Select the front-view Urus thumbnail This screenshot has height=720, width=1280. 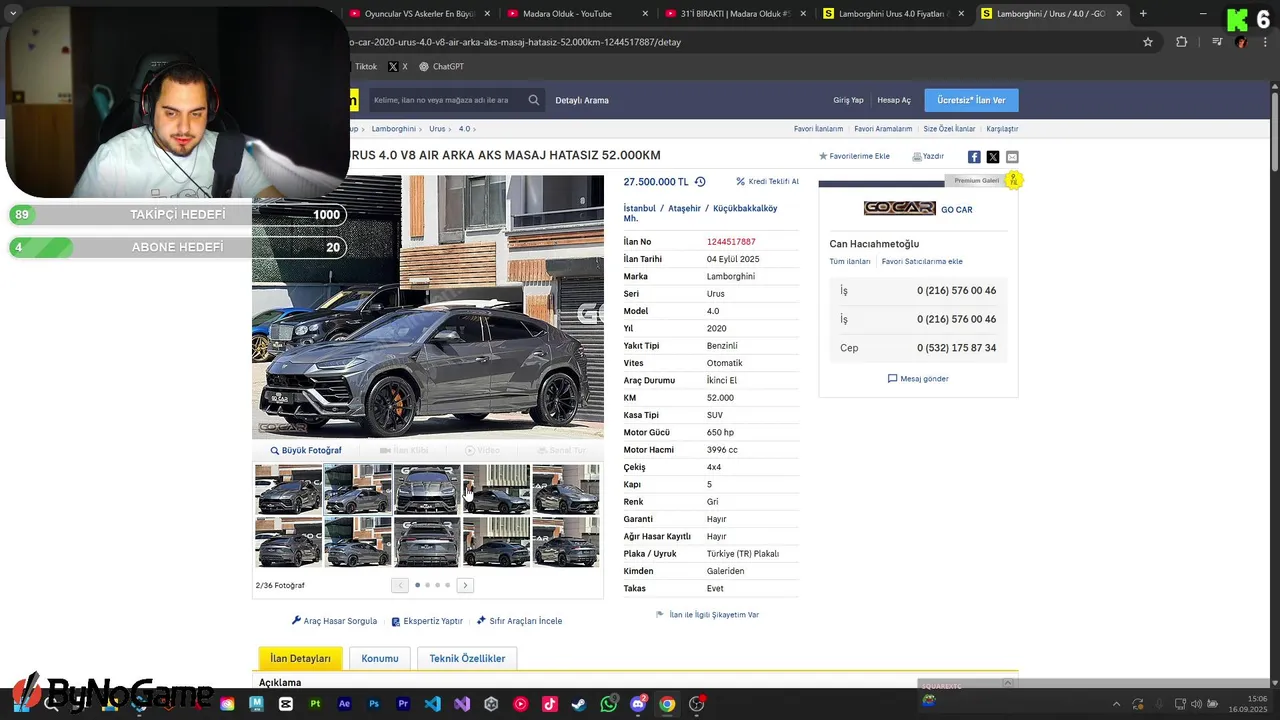[427, 489]
